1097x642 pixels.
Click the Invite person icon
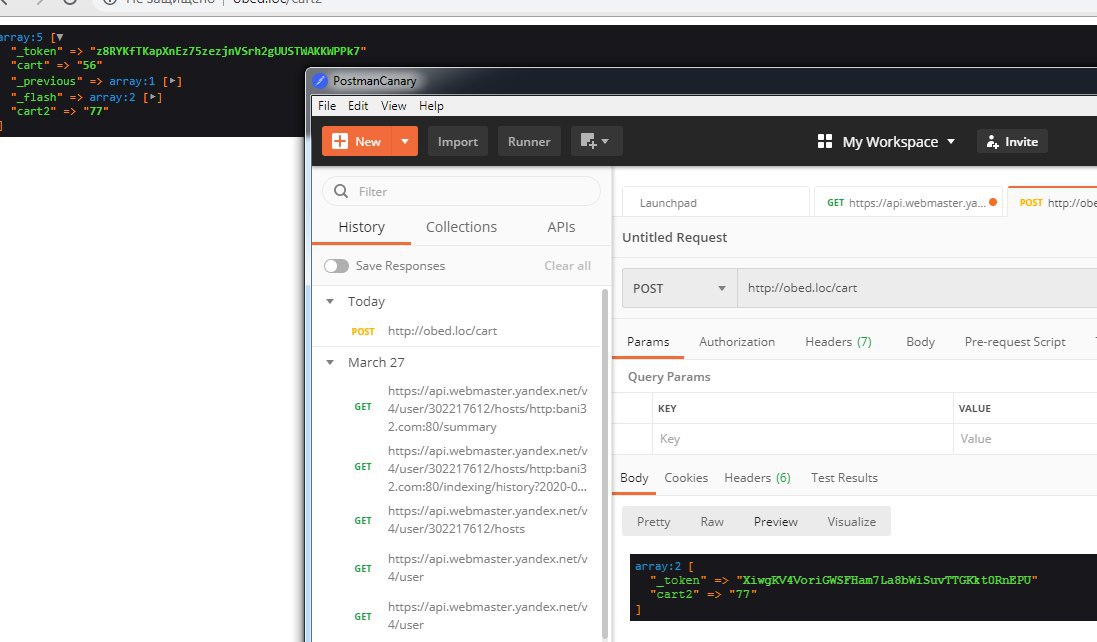pyautogui.click(x=992, y=142)
